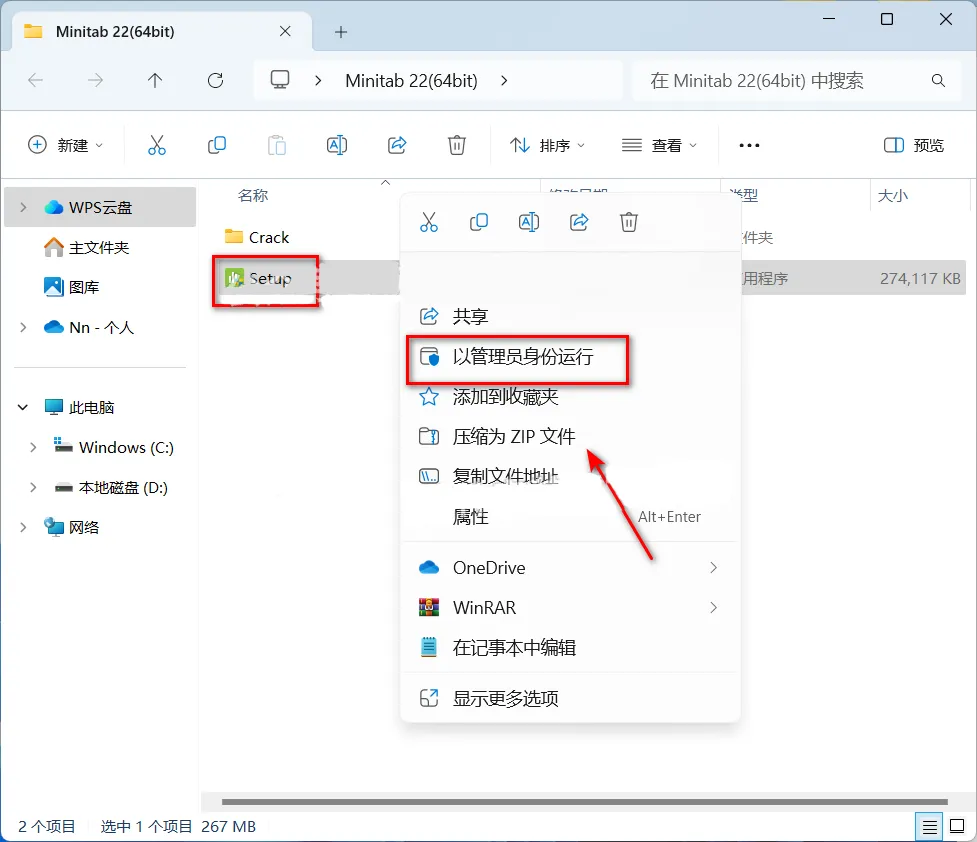
Task: Choose 复制文件地址 in context menu
Action: click(570, 476)
